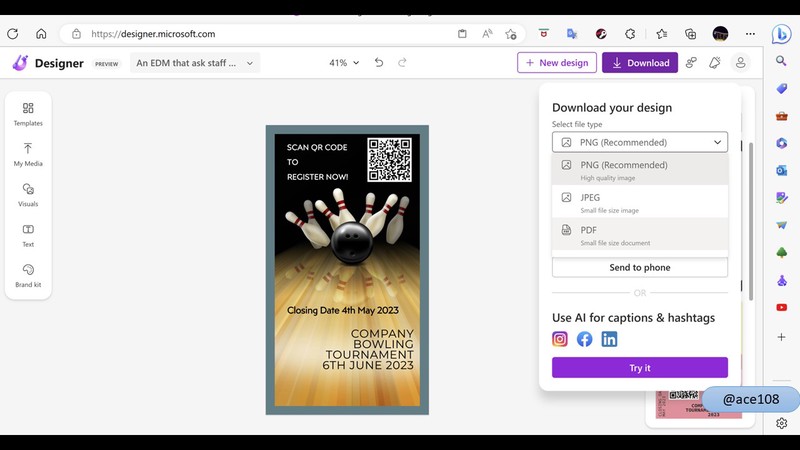
Task: Click the Edge sidebar search icon
Action: pos(781,61)
